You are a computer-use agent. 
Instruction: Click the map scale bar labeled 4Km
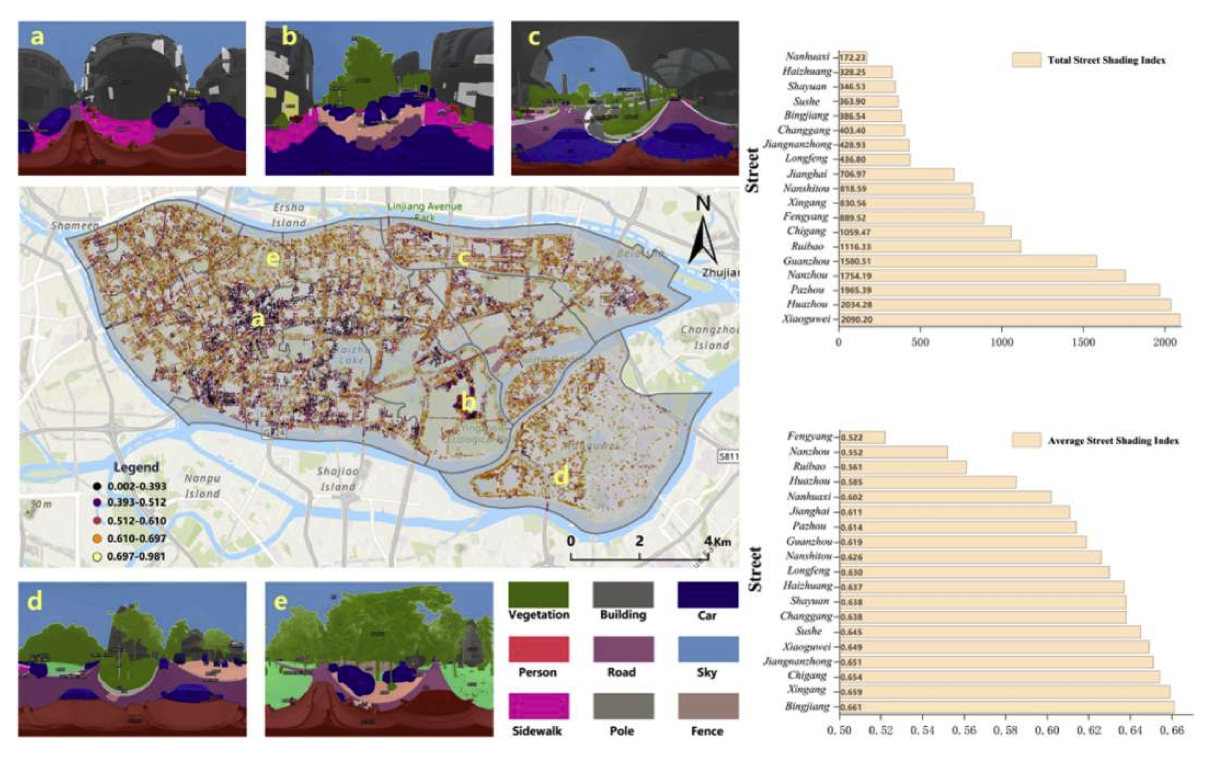coord(640,556)
